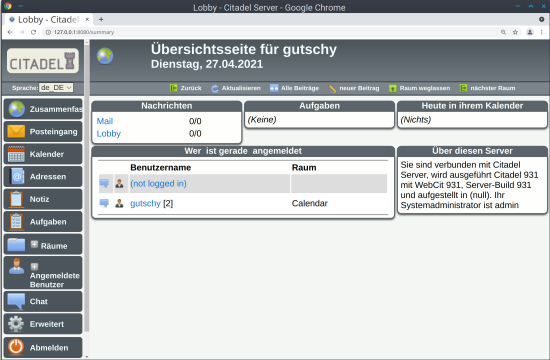Click the (Nichts) text under Kalender

[416, 120]
